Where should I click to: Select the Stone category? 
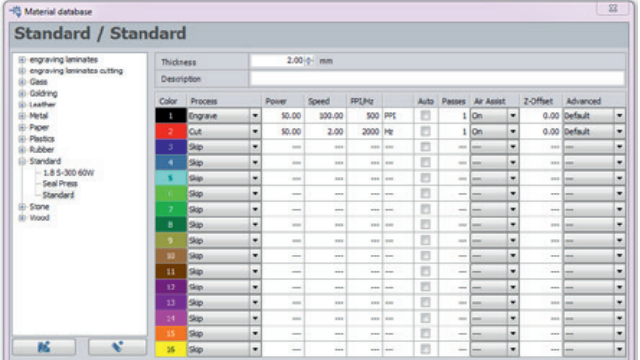39,207
